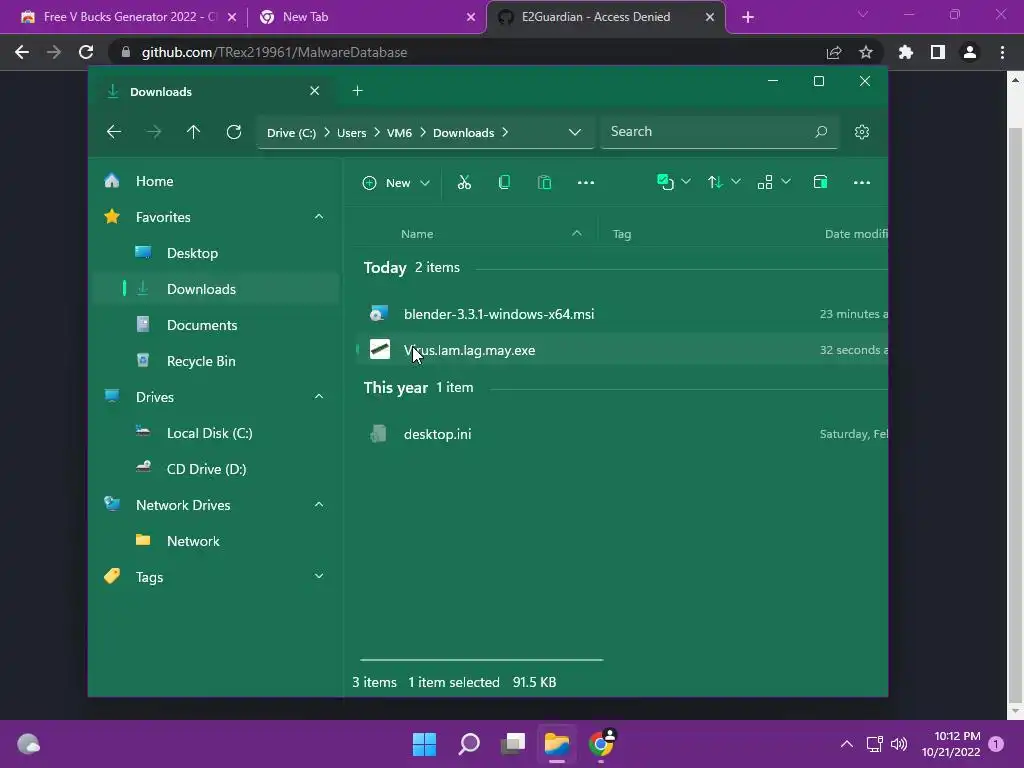This screenshot has height=768, width=1024.
Task: Select desktop.ini file
Action: pyautogui.click(x=620, y=434)
